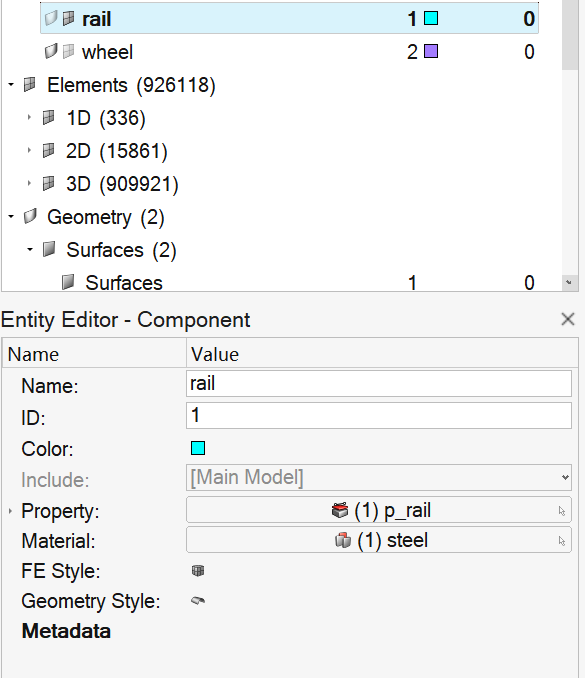Click the Name field containing rail
Image resolution: width=585 pixels, height=678 pixels.
(379, 383)
